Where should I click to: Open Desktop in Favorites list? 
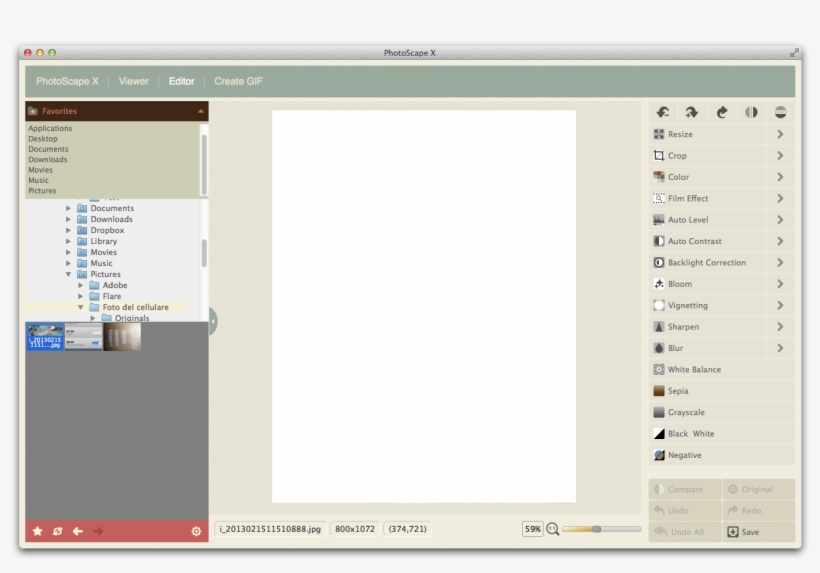43,139
